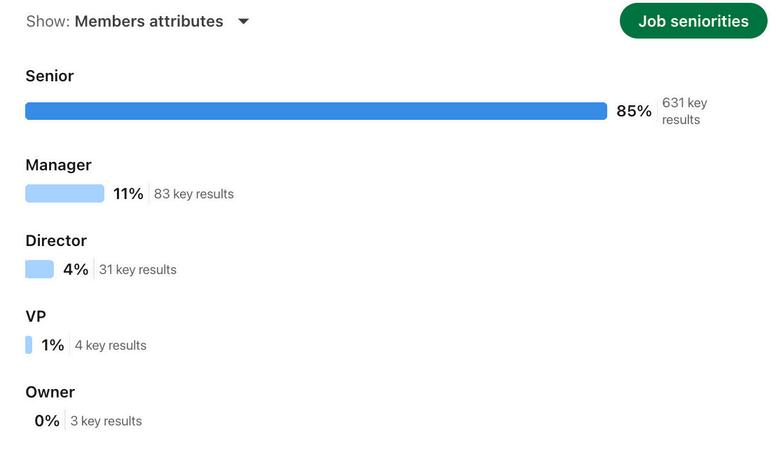Click the 631 key results text
Viewport: 776px width, 450px height.
pos(684,111)
